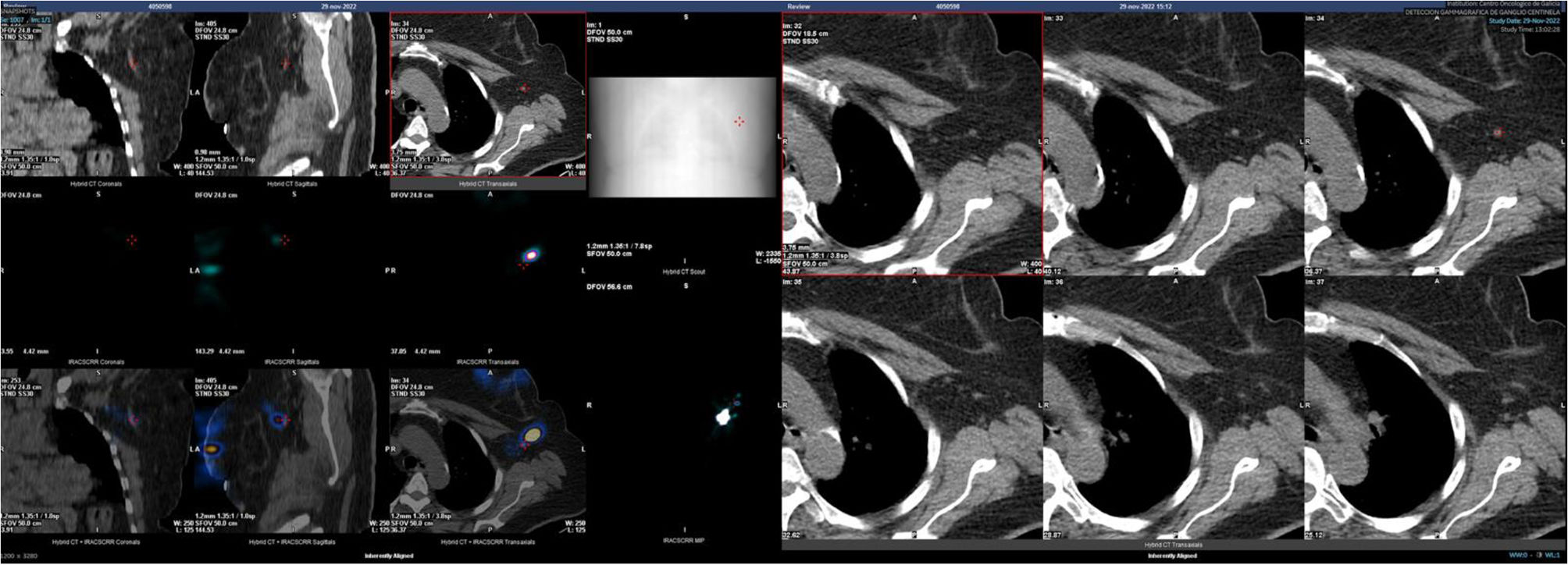
Task: Click the Hybrid CT Transaxials label under left viewport
Action: click(487, 184)
